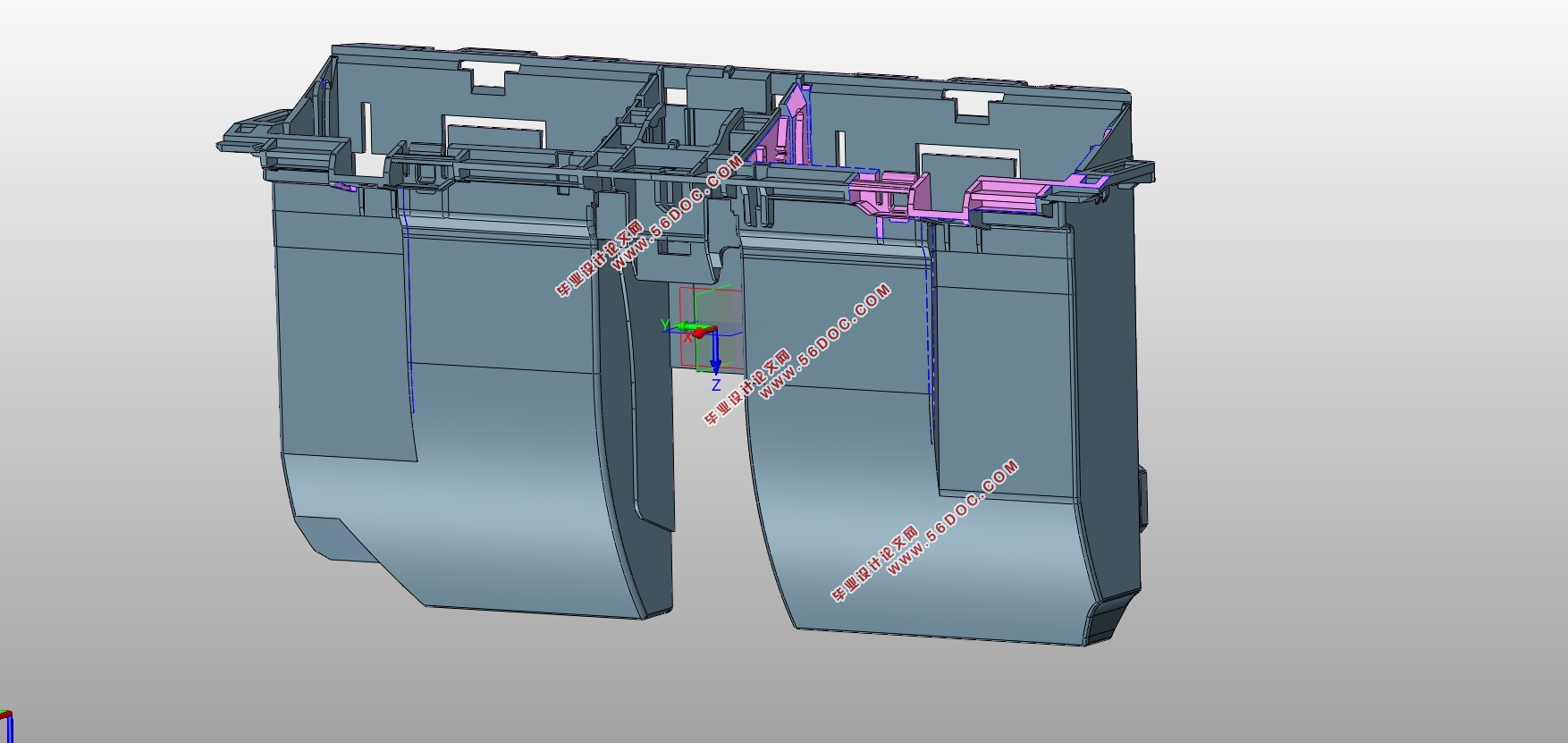Select the blue Z-axis arrowhead on the triad
The width and height of the screenshot is (1568, 743).
pyautogui.click(x=715, y=366)
